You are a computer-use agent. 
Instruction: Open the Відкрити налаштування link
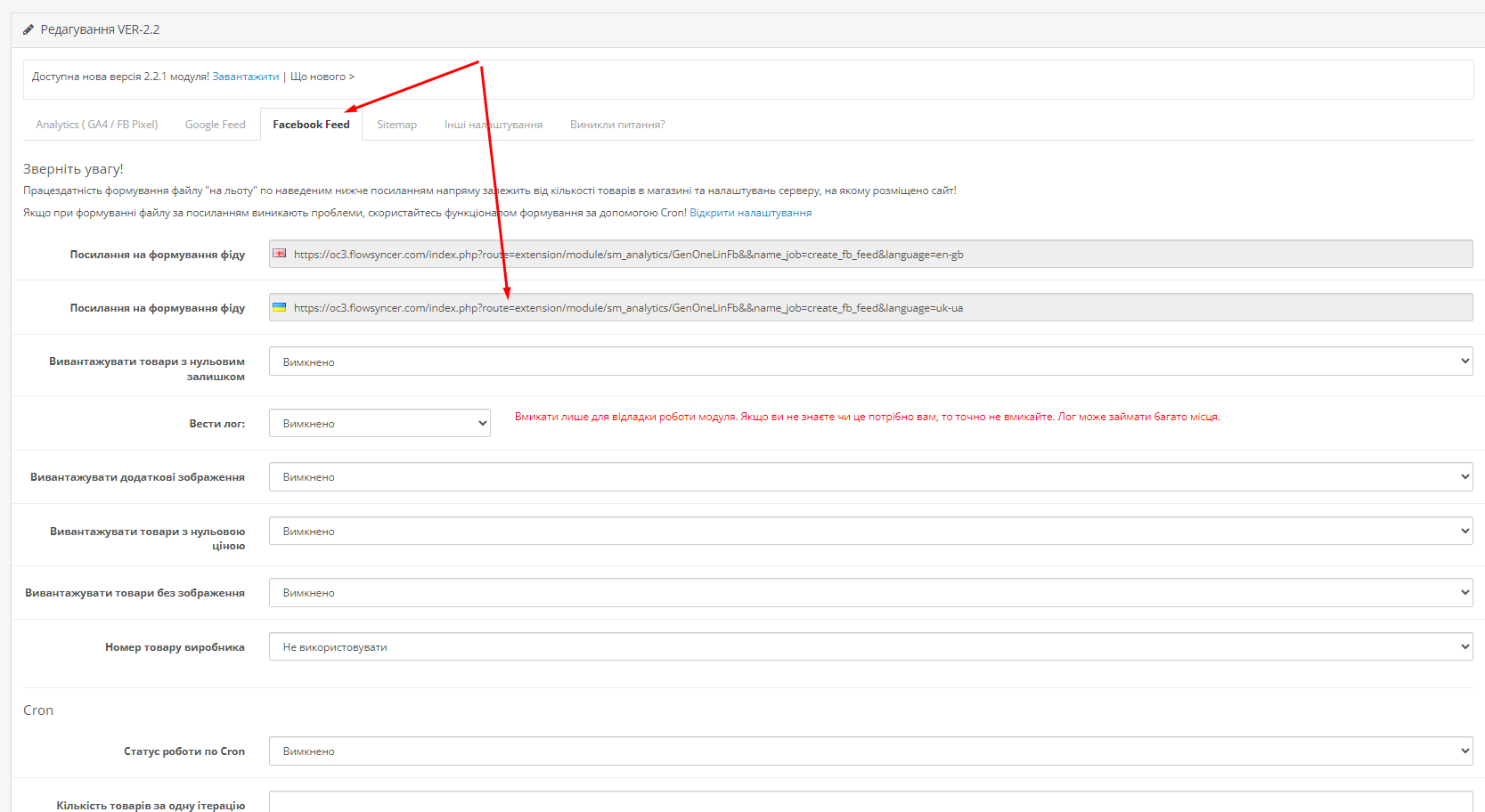click(x=750, y=213)
